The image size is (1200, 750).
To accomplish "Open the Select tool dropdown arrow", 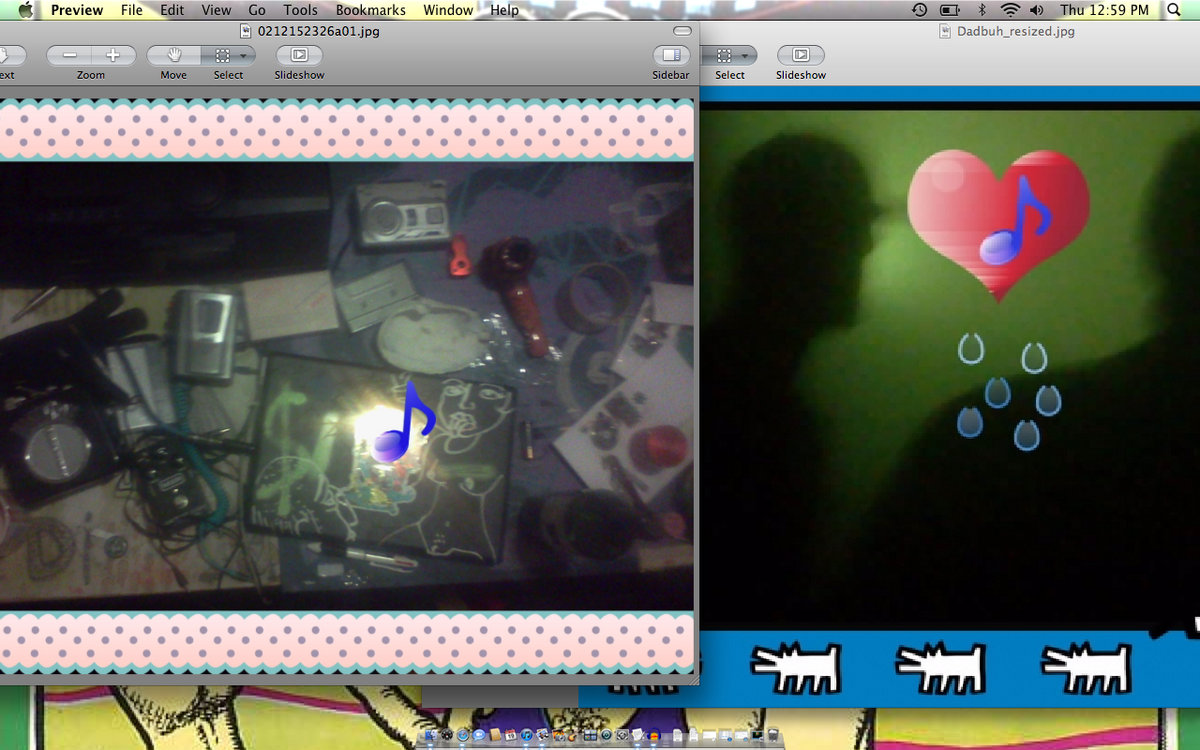I will coord(242,56).
